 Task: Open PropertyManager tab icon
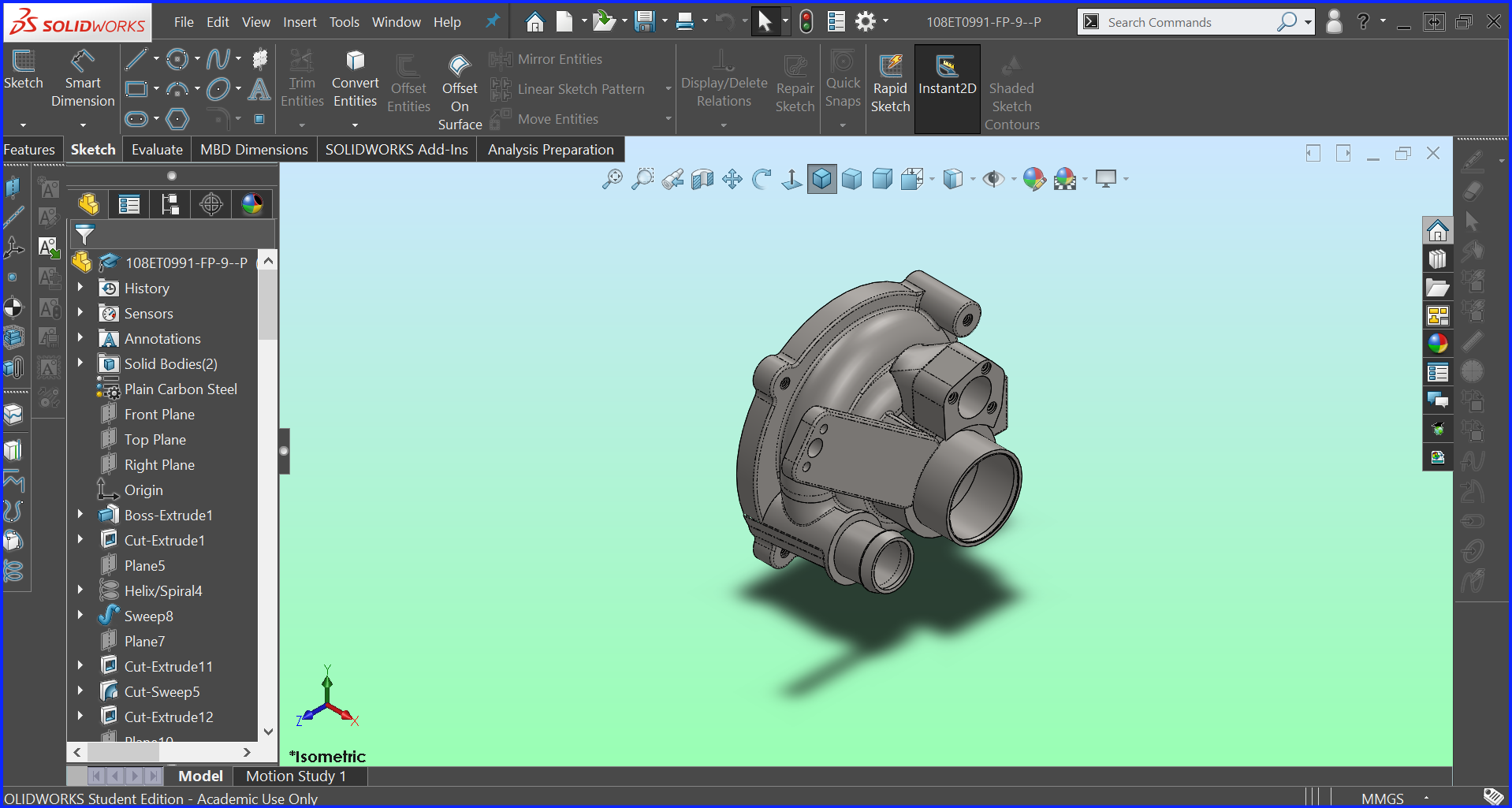[x=129, y=204]
